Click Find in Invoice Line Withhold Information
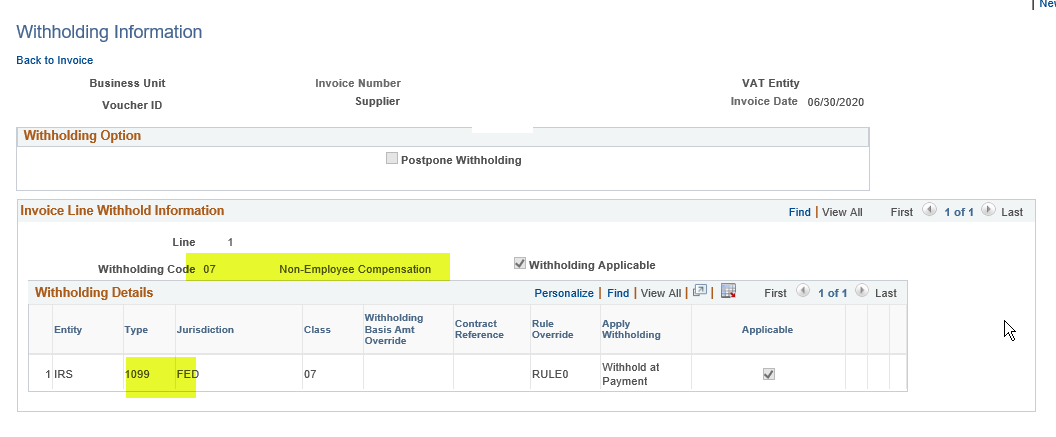The image size is (1056, 437). coord(799,212)
